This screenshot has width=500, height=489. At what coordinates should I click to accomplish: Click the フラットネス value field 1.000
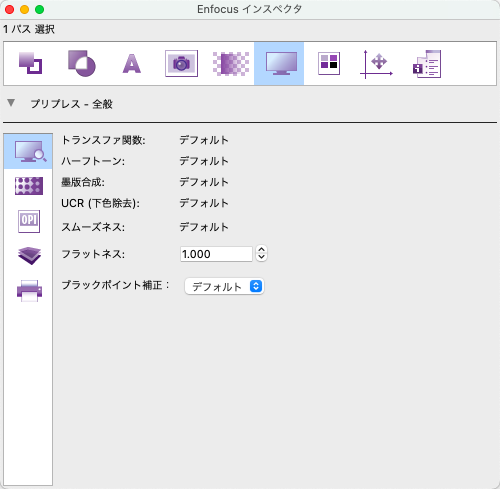coord(216,254)
